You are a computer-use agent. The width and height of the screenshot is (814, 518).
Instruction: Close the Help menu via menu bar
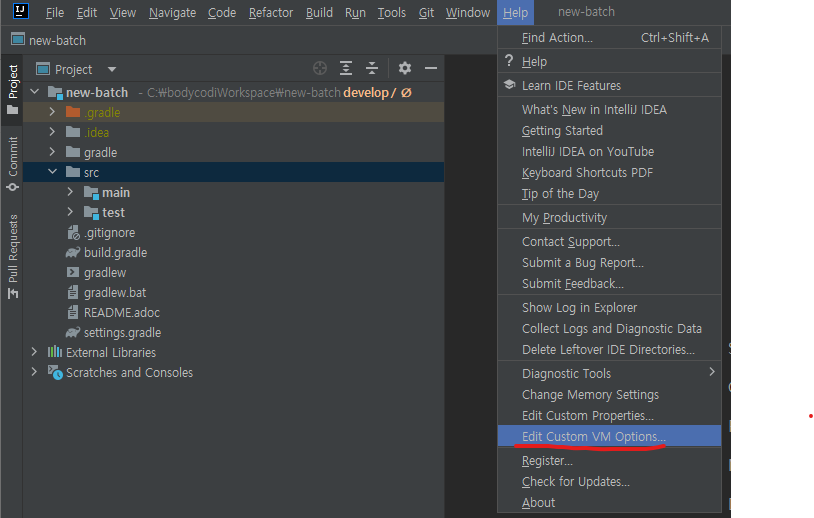point(515,12)
